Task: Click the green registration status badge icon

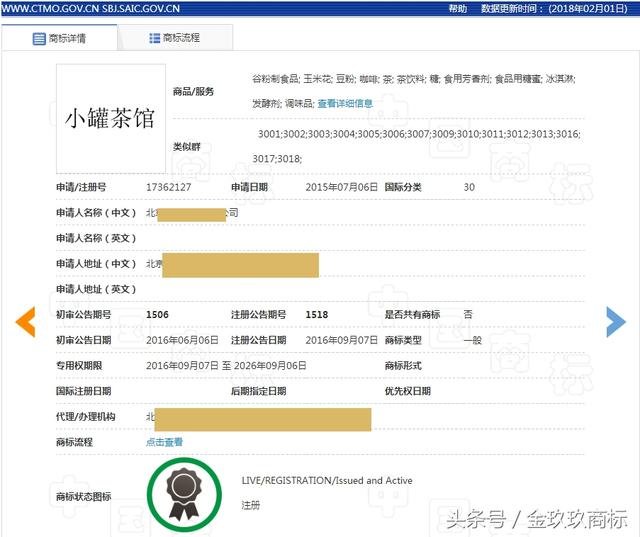Action: pyautogui.click(x=184, y=494)
